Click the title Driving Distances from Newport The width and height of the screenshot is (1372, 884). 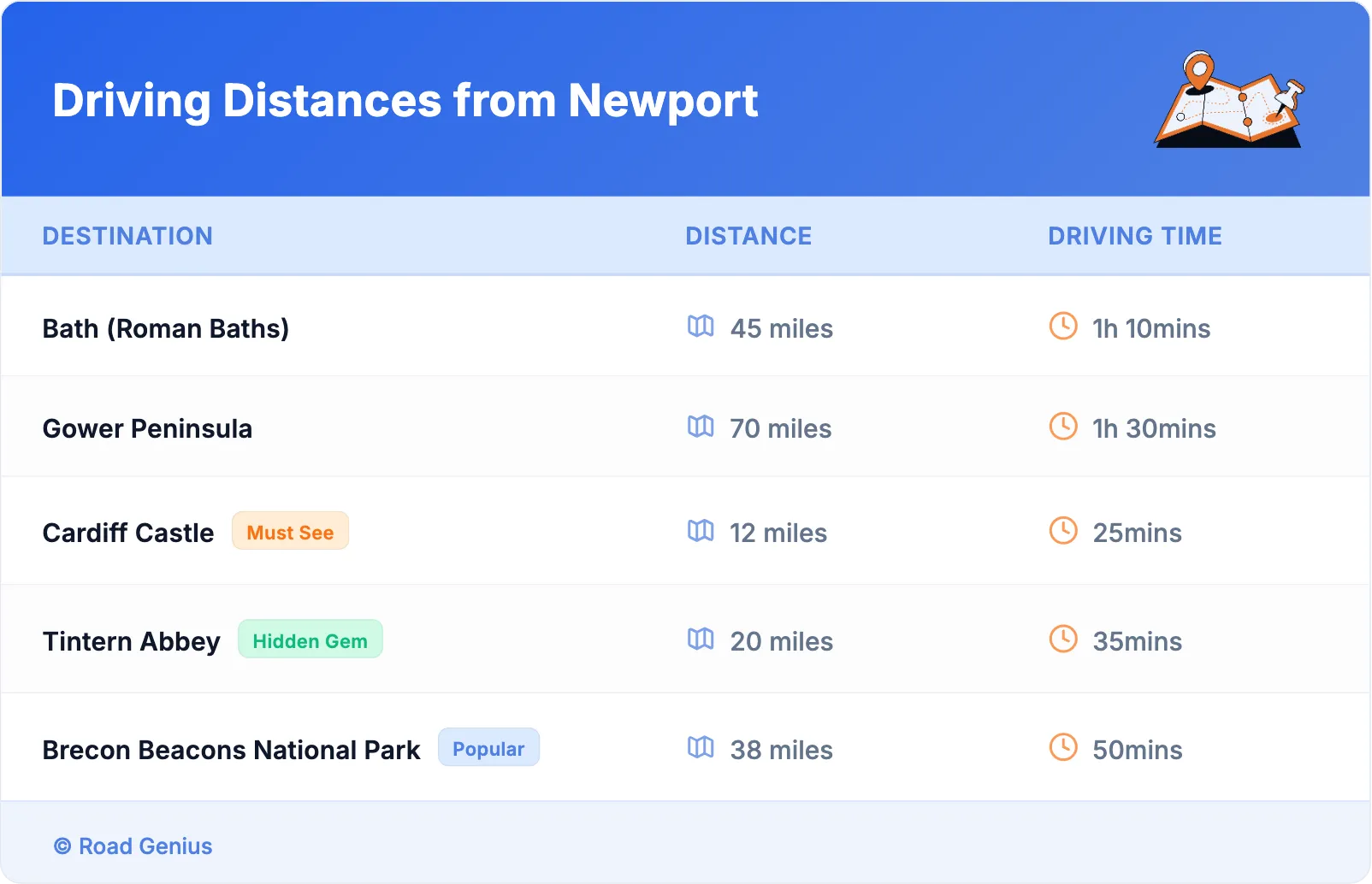(405, 101)
